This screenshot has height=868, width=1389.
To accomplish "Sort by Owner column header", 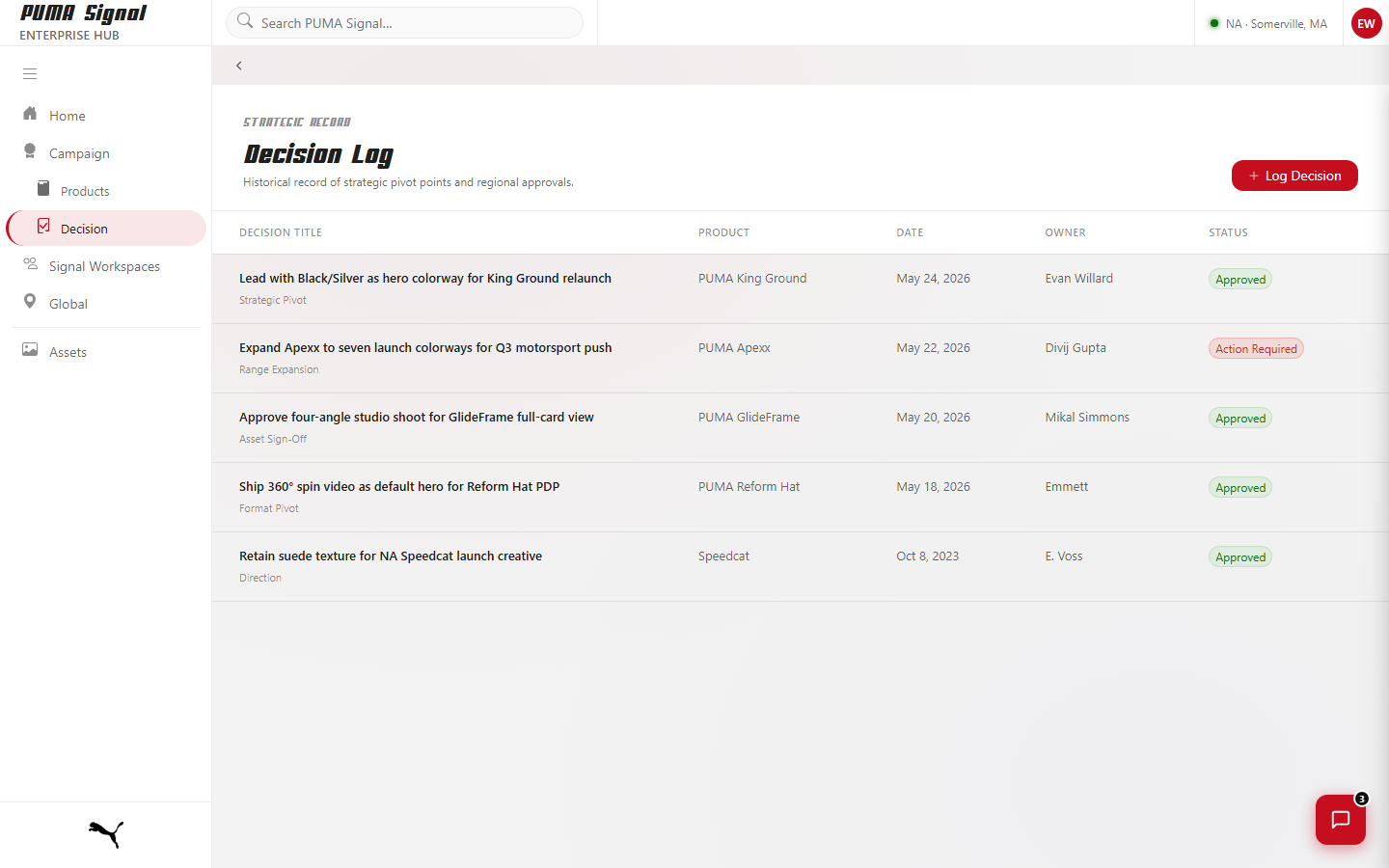I will point(1065,232).
